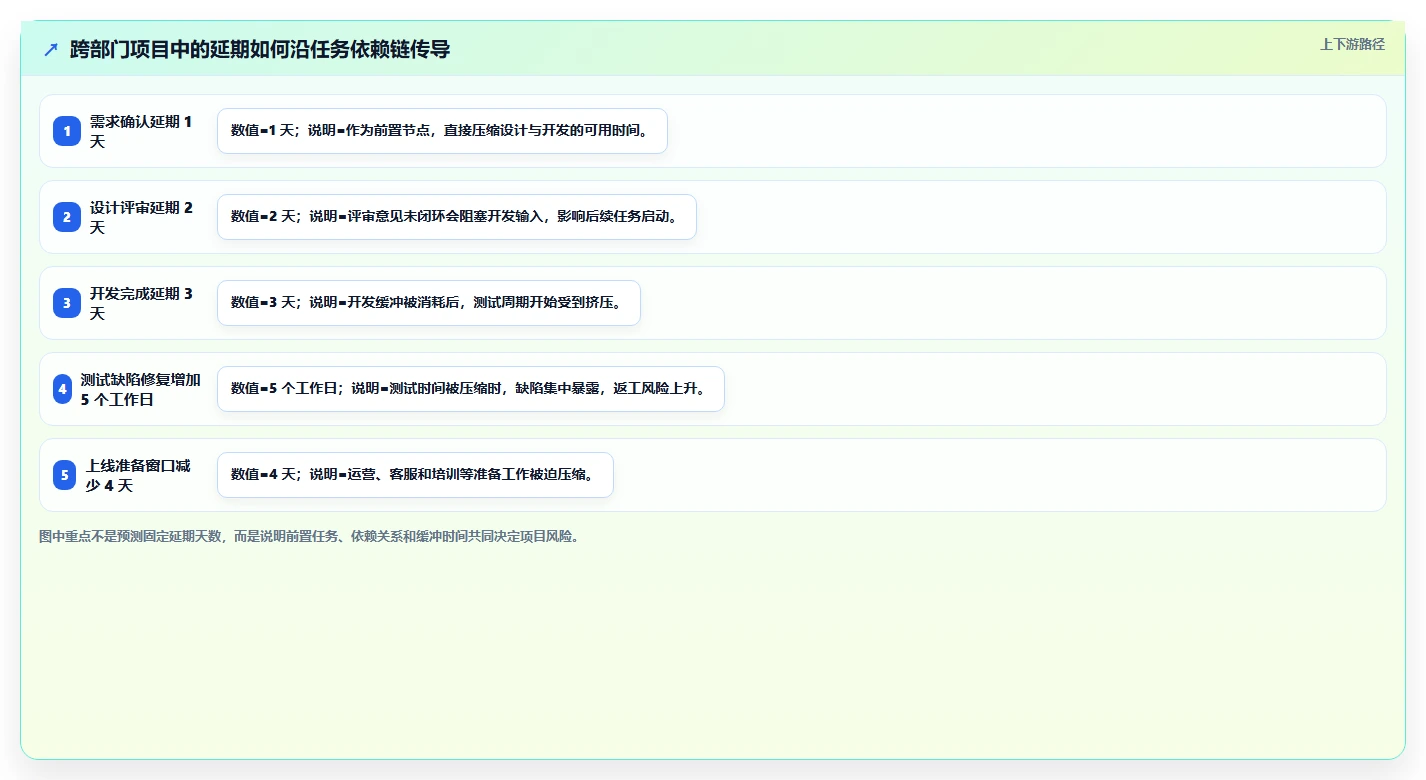
Task: Select the 上线准备窗口减少 4 天 label
Action: (x=139, y=475)
